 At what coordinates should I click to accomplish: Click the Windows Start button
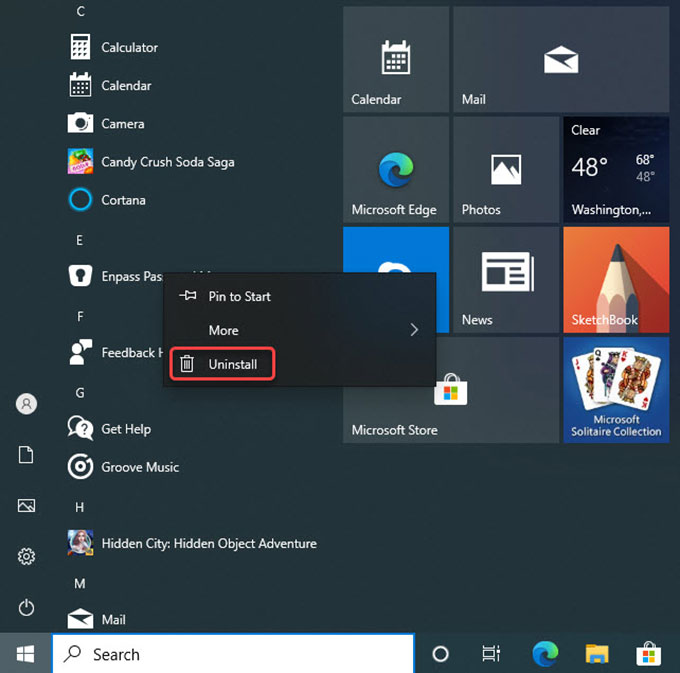tap(25, 653)
